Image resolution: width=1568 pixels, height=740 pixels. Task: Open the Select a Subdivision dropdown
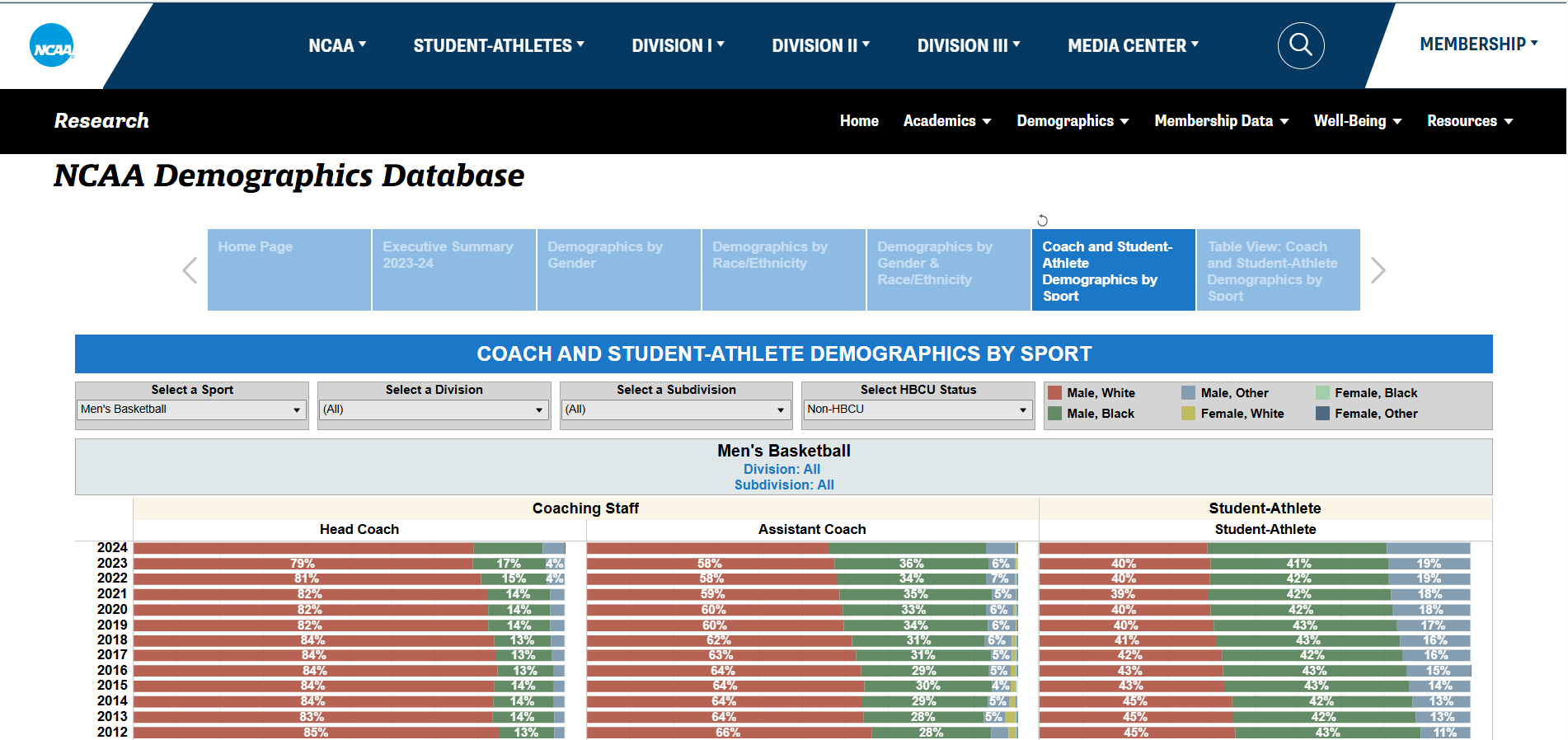click(x=676, y=410)
